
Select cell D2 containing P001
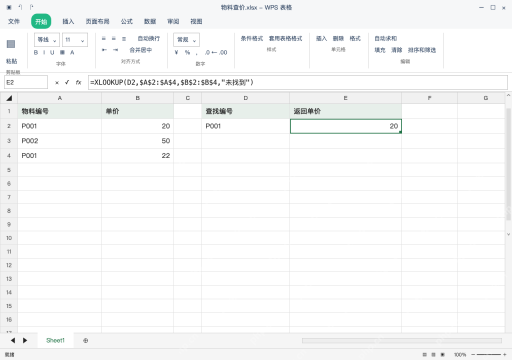click(x=245, y=126)
